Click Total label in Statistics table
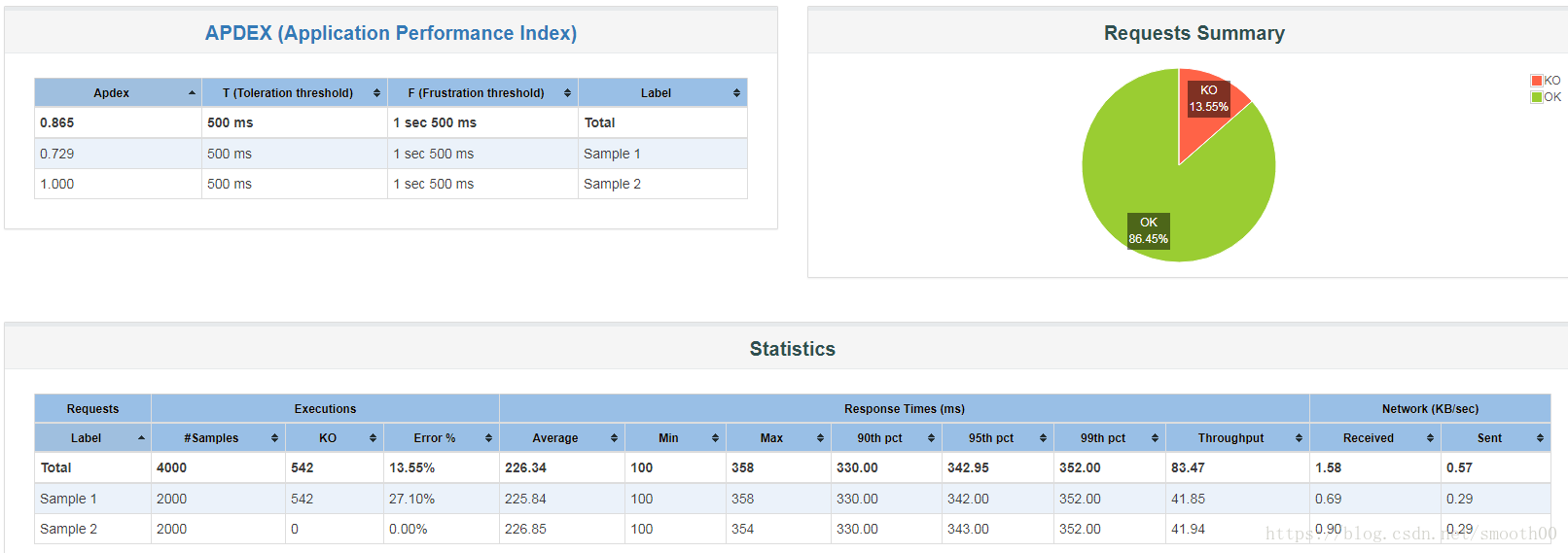This screenshot has width=1568, height=553. (55, 467)
